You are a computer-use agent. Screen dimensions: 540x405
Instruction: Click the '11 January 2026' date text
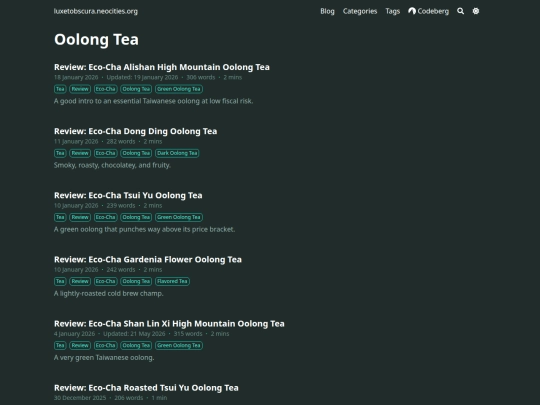coord(76,142)
